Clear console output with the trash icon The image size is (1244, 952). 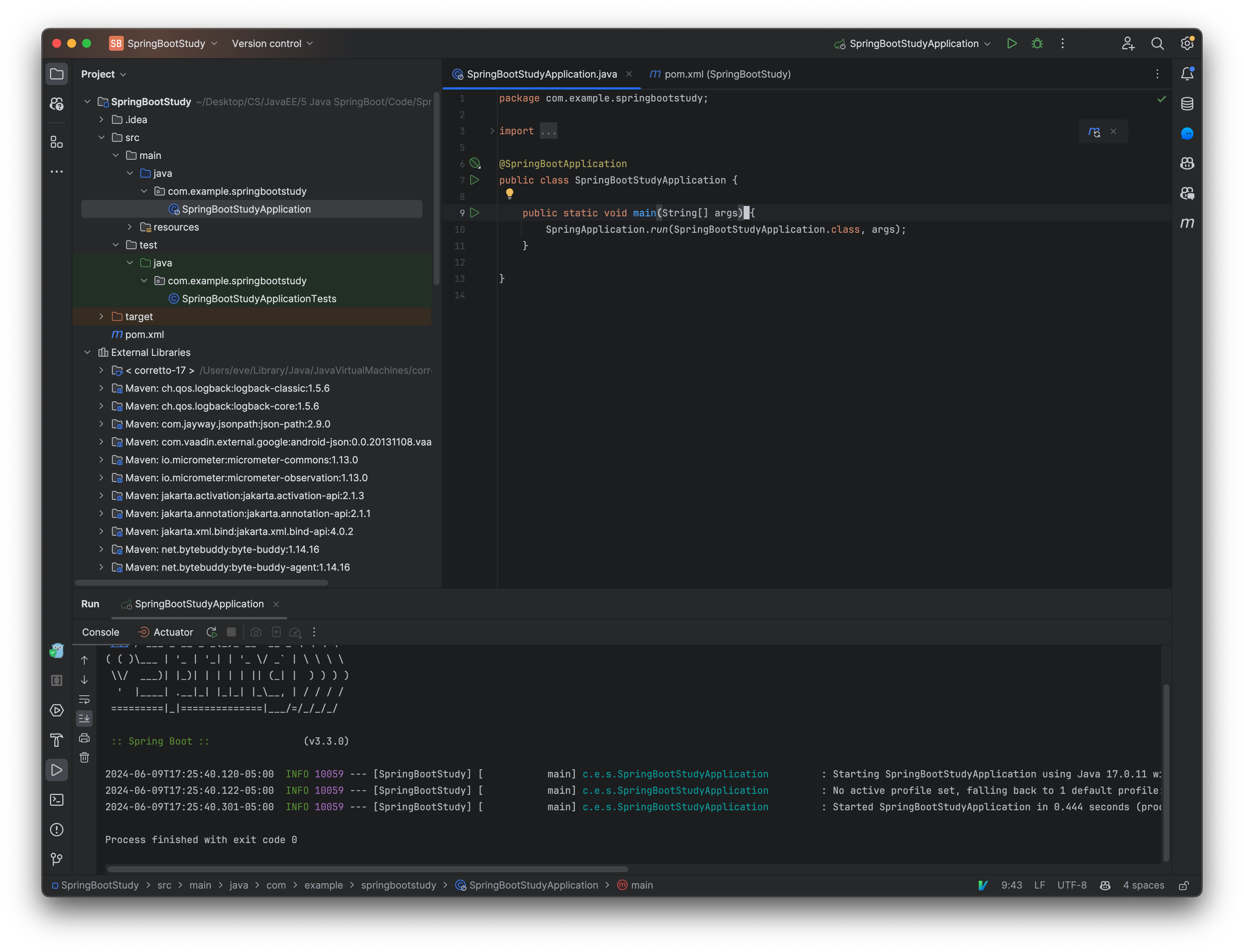click(x=84, y=757)
